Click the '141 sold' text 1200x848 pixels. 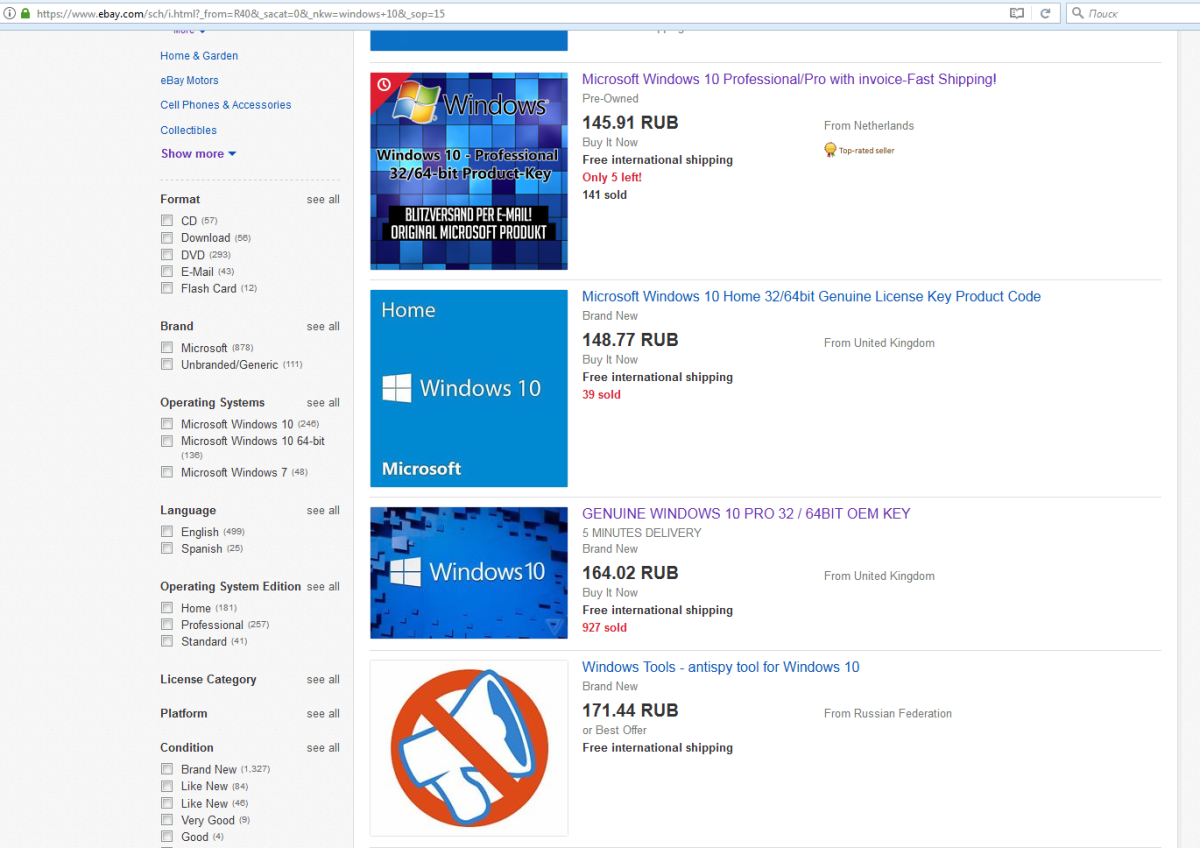pyautogui.click(x=605, y=195)
